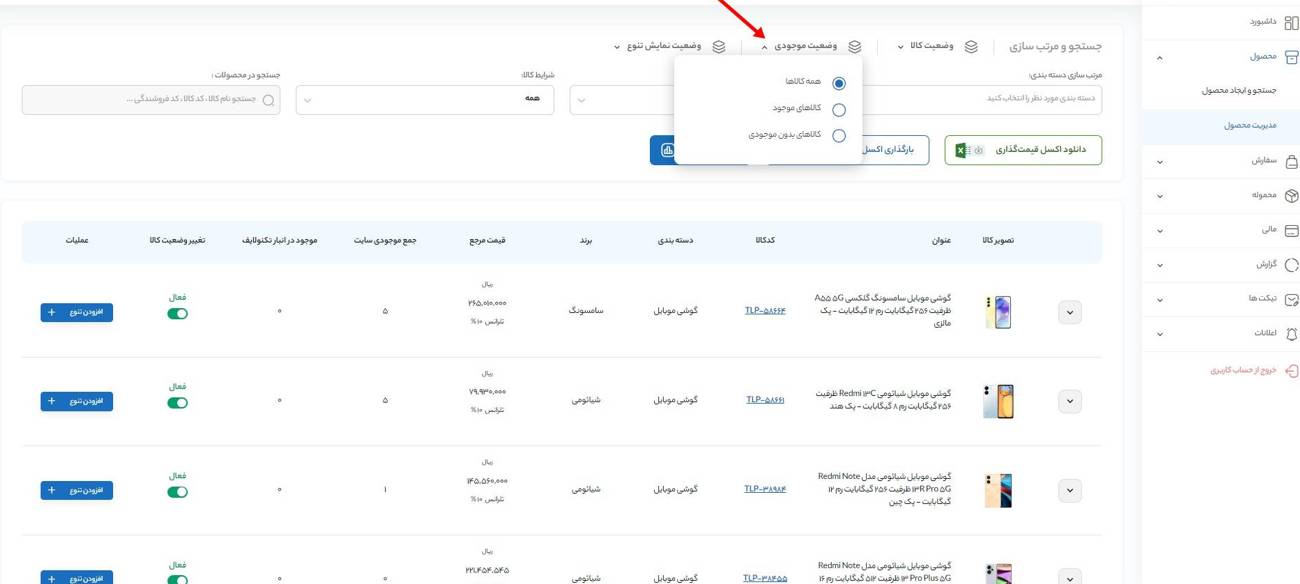Screen dimensions: 1300x584
Task: Expand the Redmi 13C row details chevron
Action: (x=1069, y=401)
